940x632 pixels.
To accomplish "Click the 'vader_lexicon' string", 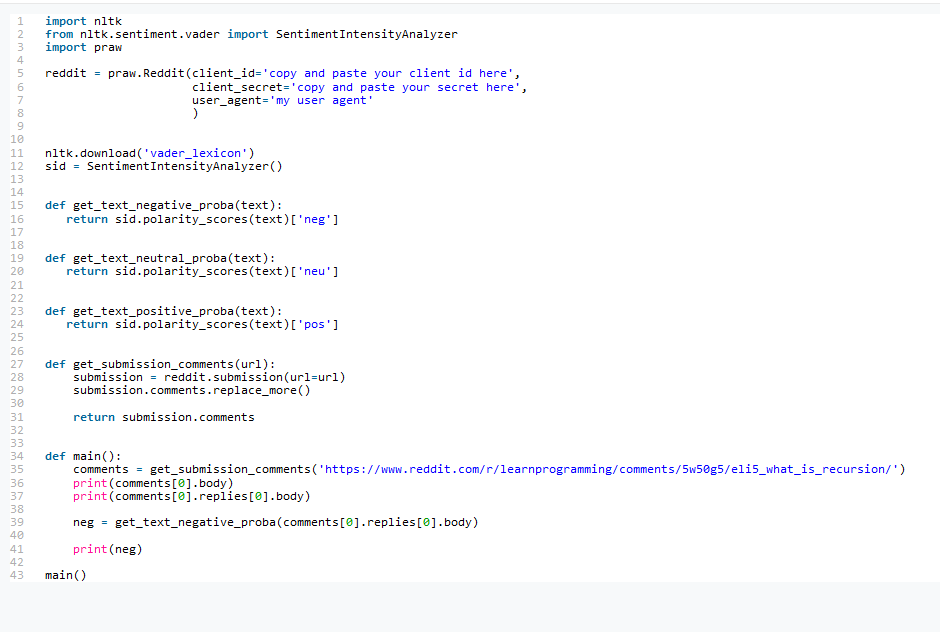I will click(x=195, y=153).
